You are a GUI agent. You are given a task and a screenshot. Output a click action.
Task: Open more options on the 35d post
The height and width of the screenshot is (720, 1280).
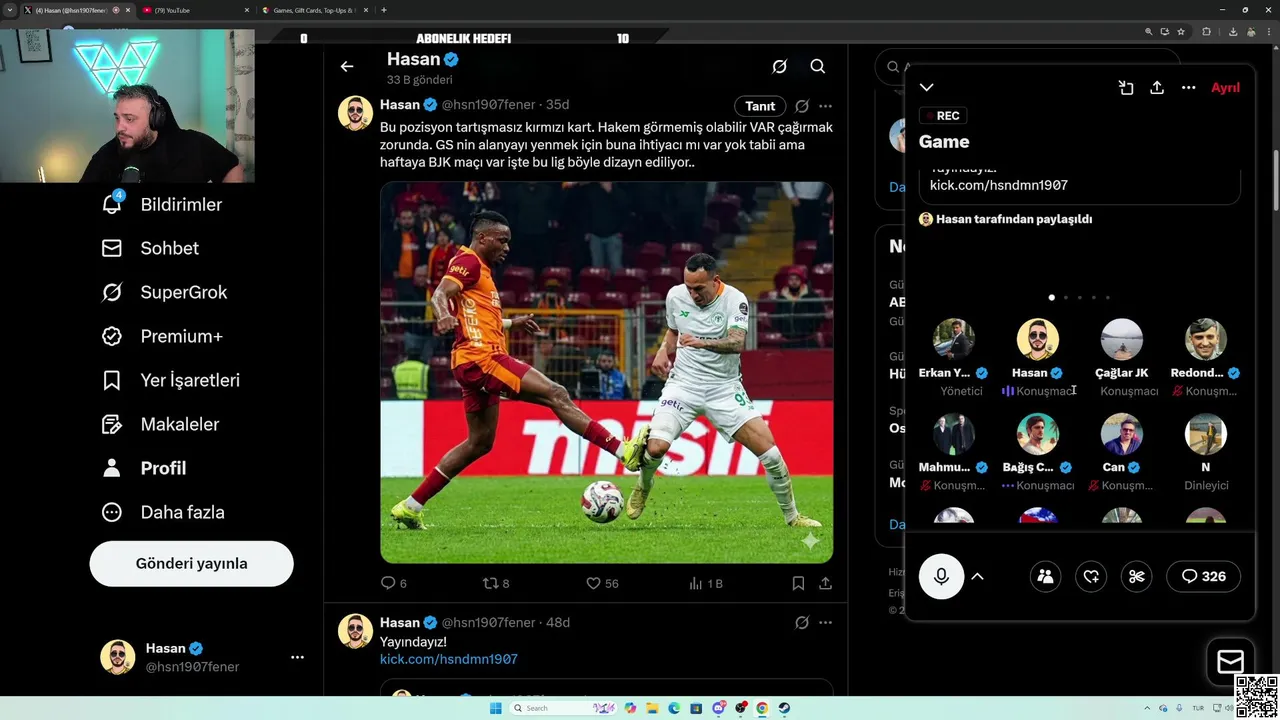(825, 106)
